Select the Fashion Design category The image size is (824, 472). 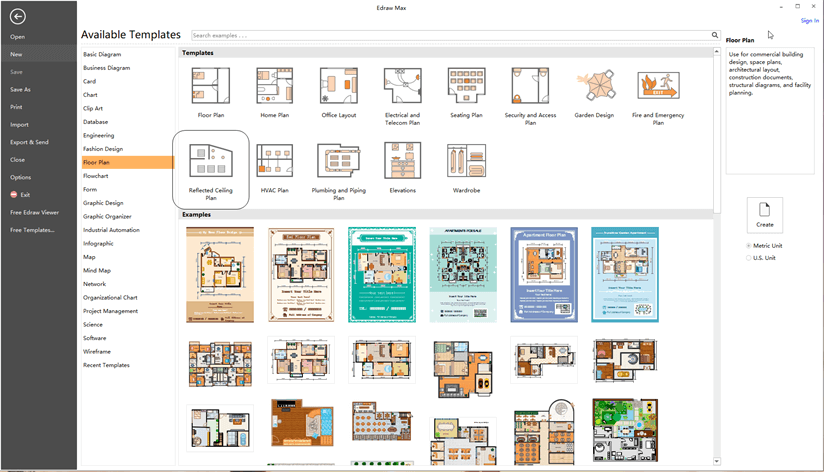pyautogui.click(x=102, y=149)
